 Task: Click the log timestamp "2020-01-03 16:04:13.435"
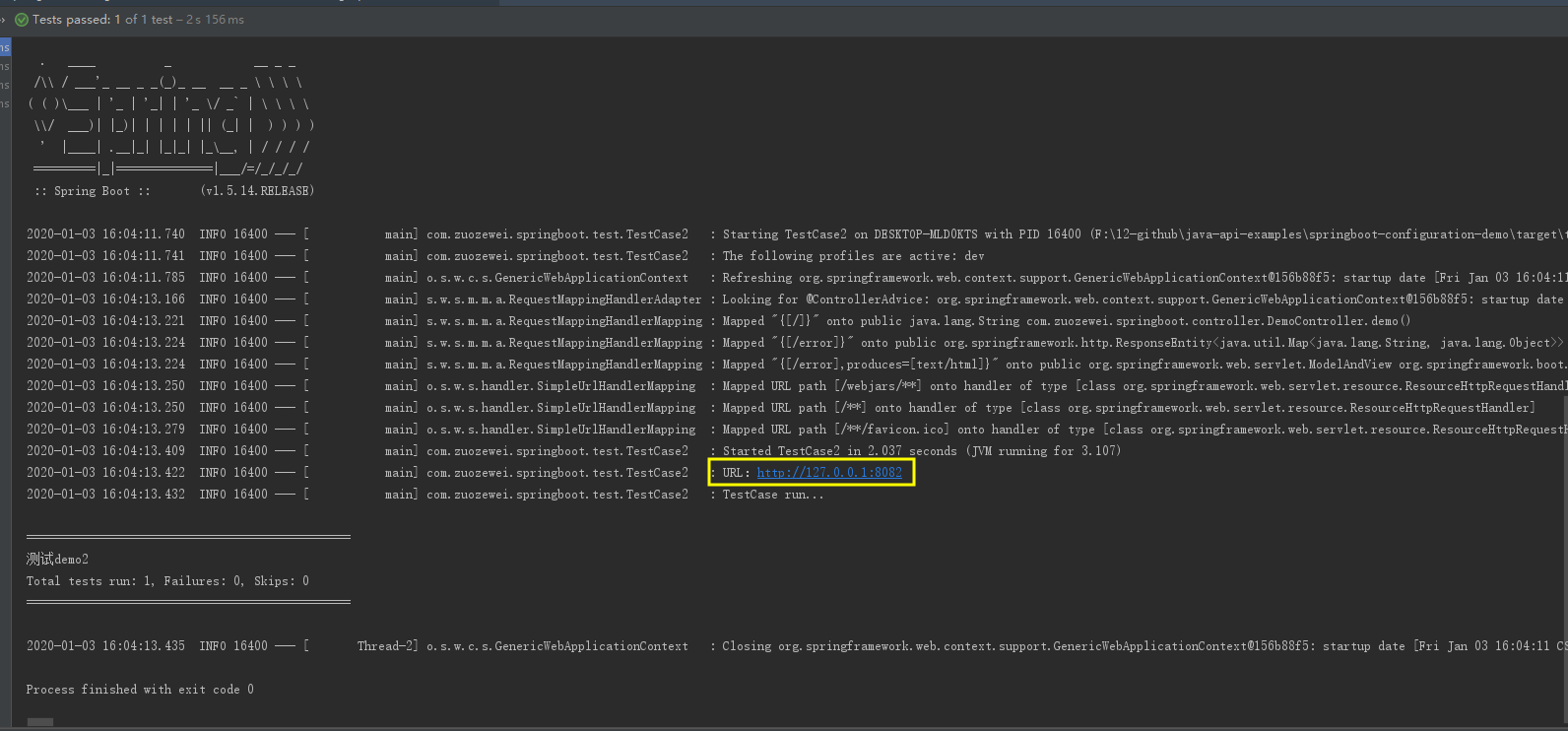(x=105, y=646)
